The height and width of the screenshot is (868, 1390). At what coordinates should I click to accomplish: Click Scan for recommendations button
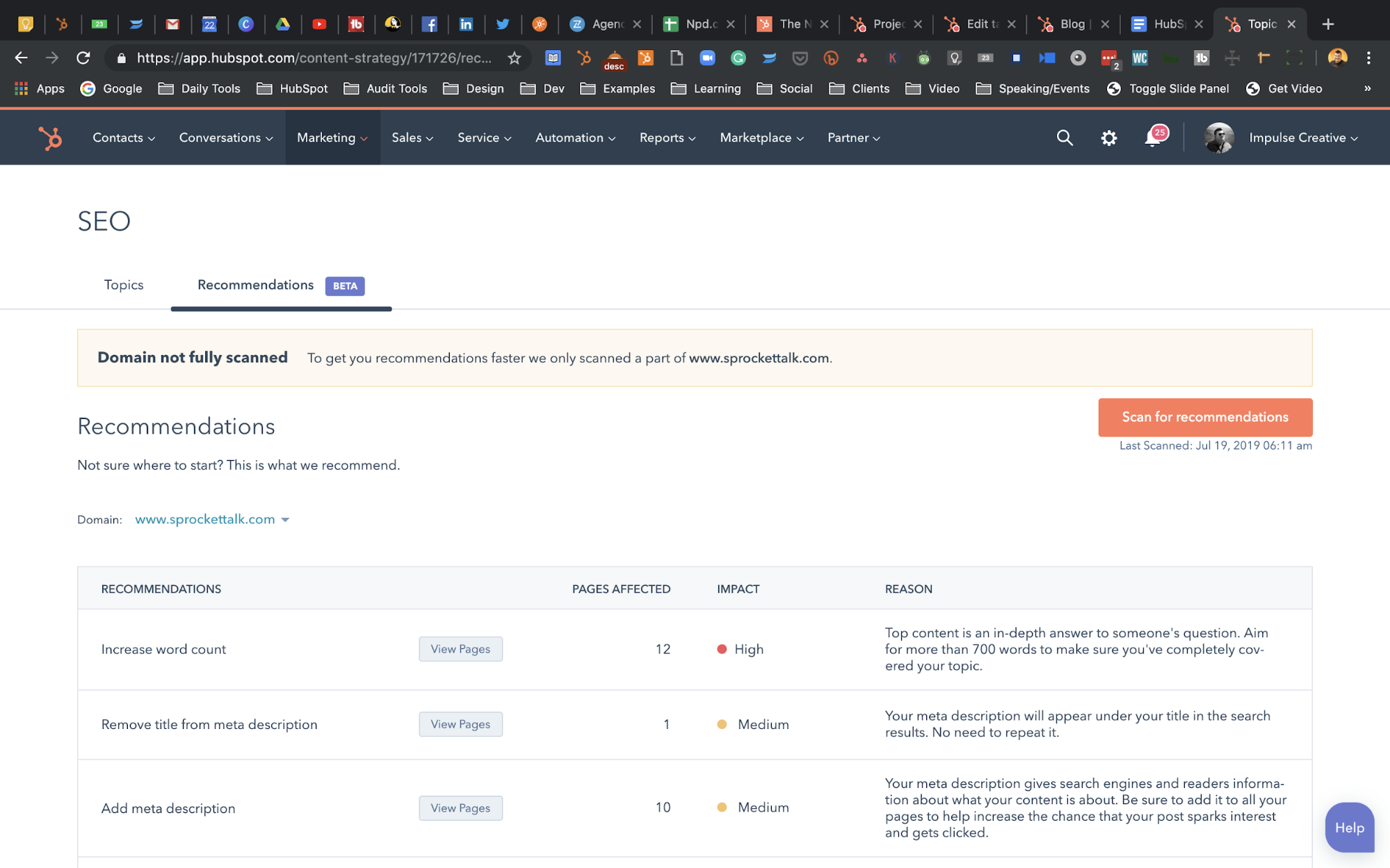1204,417
